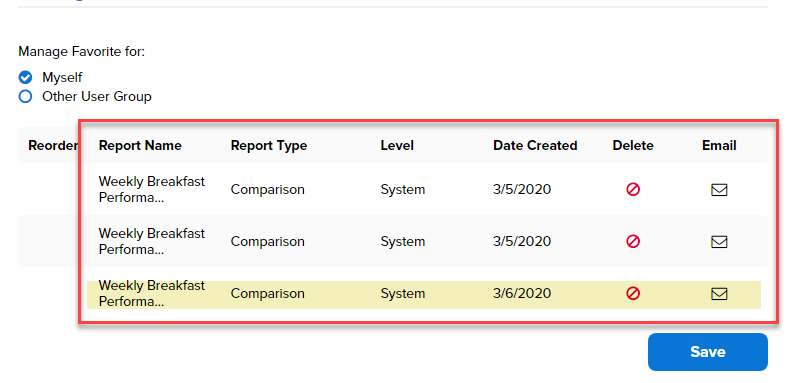Image resolution: width=795 pixels, height=383 pixels.
Task: Click System in the highlighted row
Action: click(403, 294)
